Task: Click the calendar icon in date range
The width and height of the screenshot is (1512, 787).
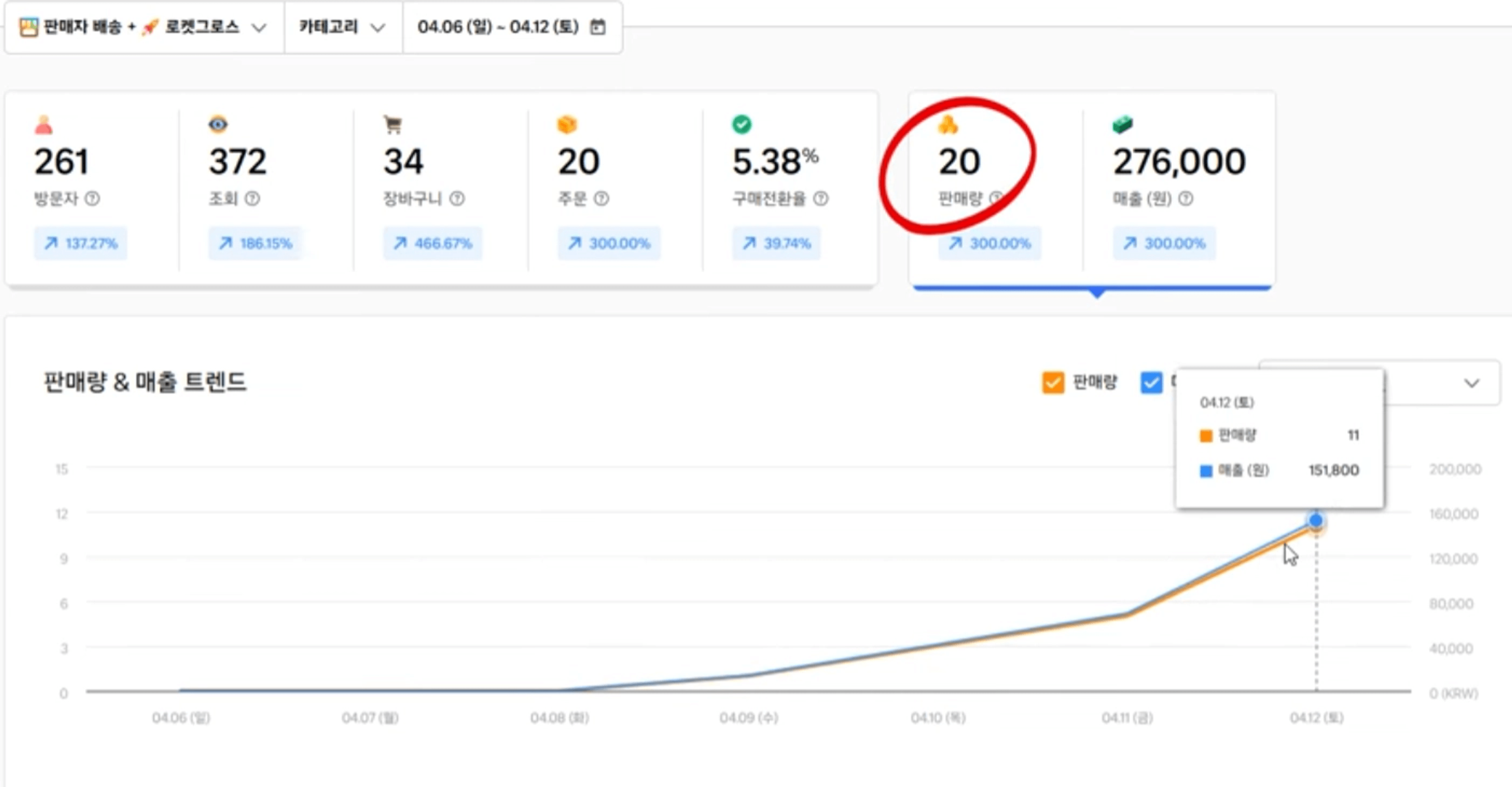Action: click(598, 27)
